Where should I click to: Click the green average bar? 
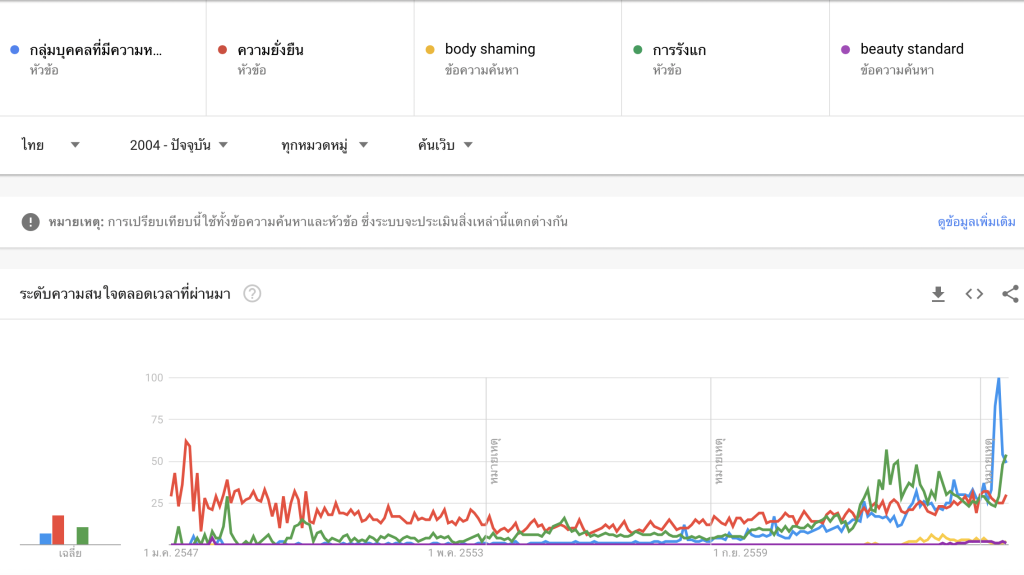(83, 535)
